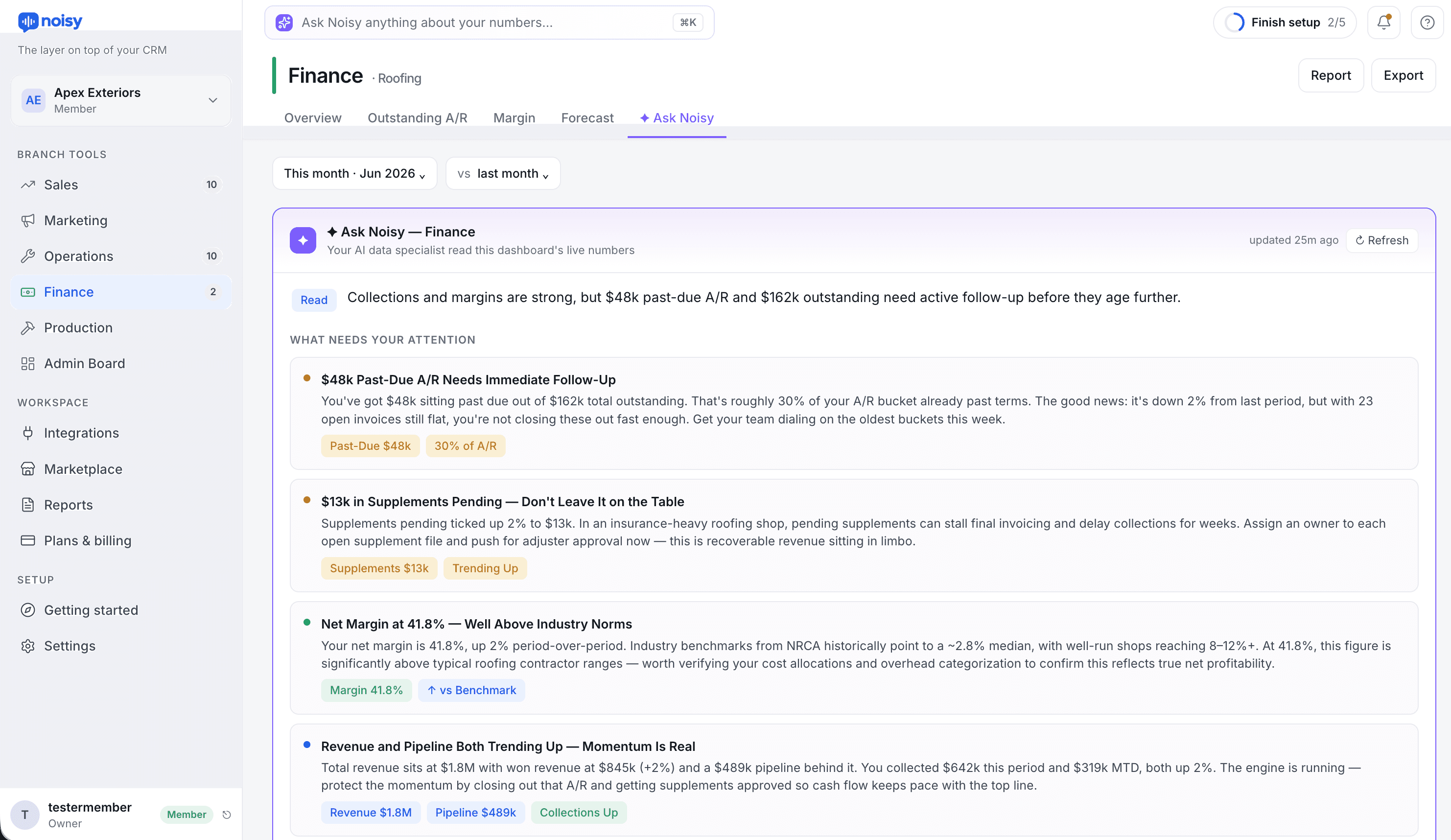This screenshot has height=840, width=1451.
Task: Click the Finance cash icon in sidebar
Action: [x=27, y=292]
